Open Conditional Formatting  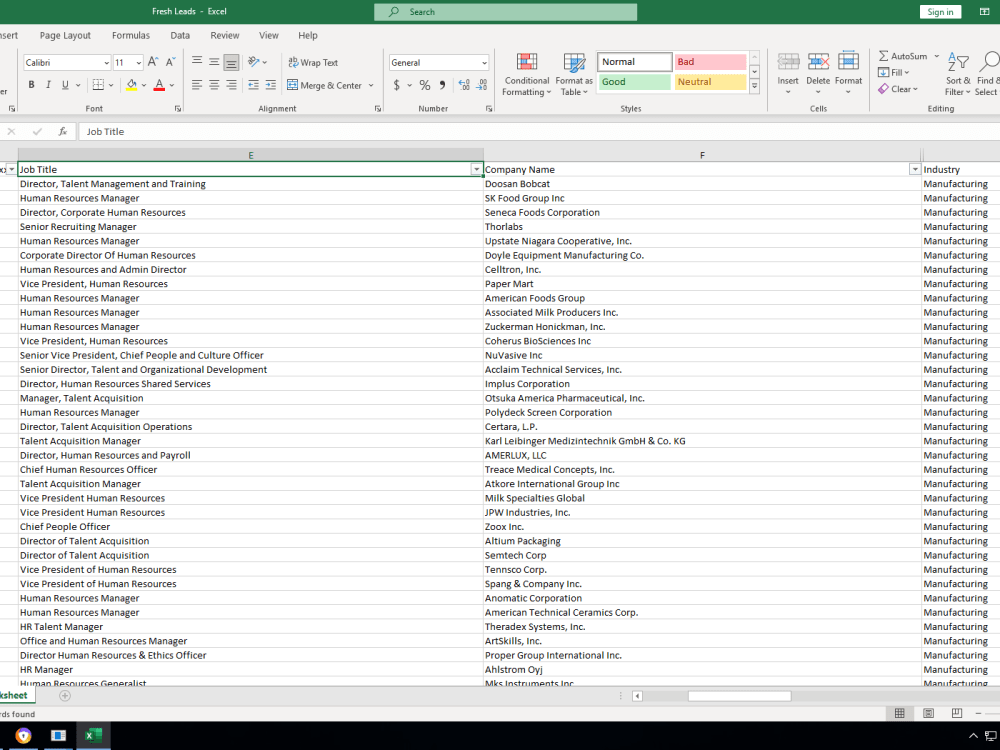[x=526, y=75]
